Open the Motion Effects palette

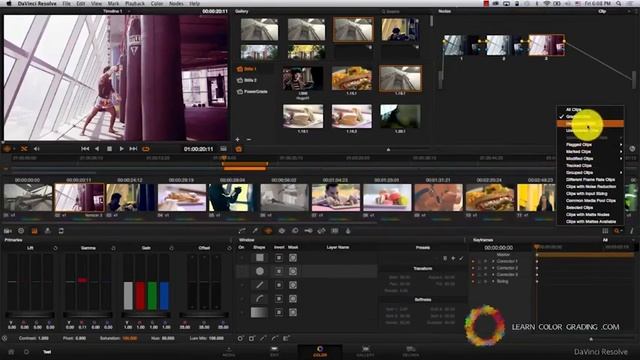[x=61, y=231]
